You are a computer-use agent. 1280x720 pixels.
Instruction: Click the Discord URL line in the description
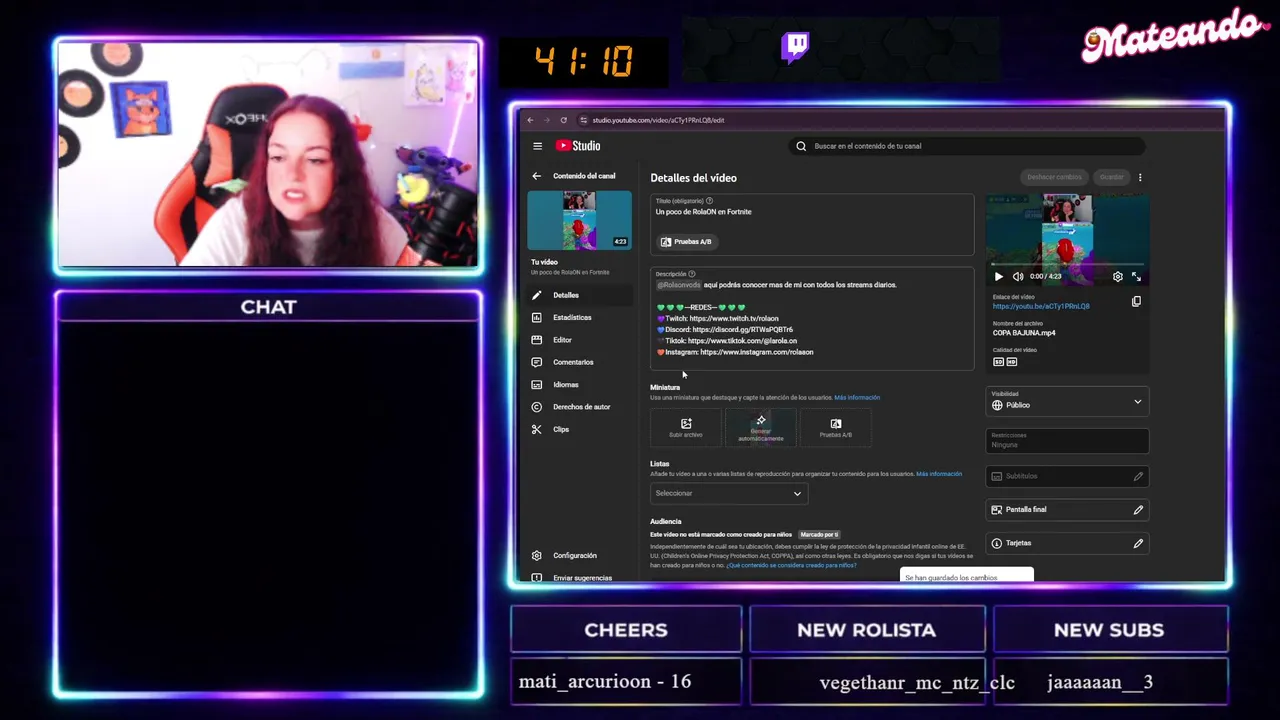tap(725, 330)
